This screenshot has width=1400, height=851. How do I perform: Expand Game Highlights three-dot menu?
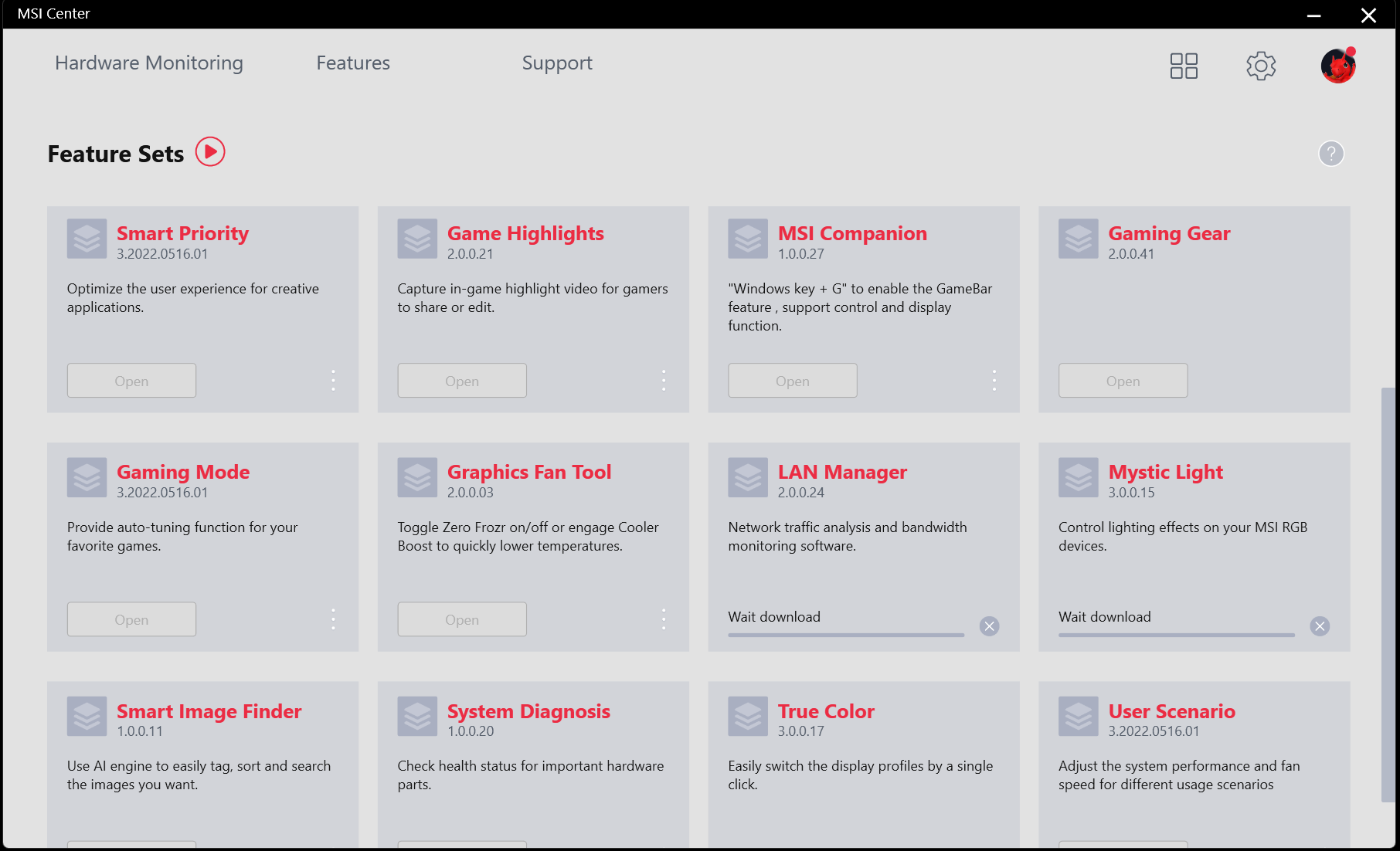(664, 381)
